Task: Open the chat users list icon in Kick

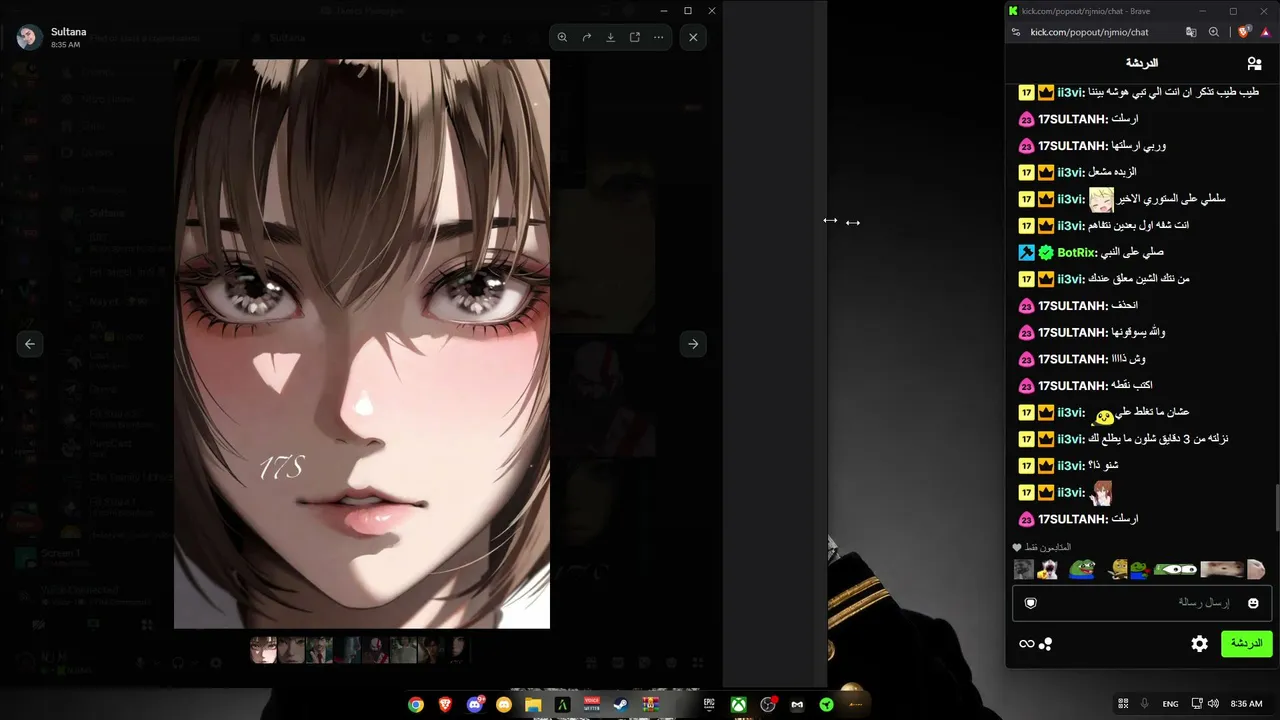Action: pos(1254,63)
